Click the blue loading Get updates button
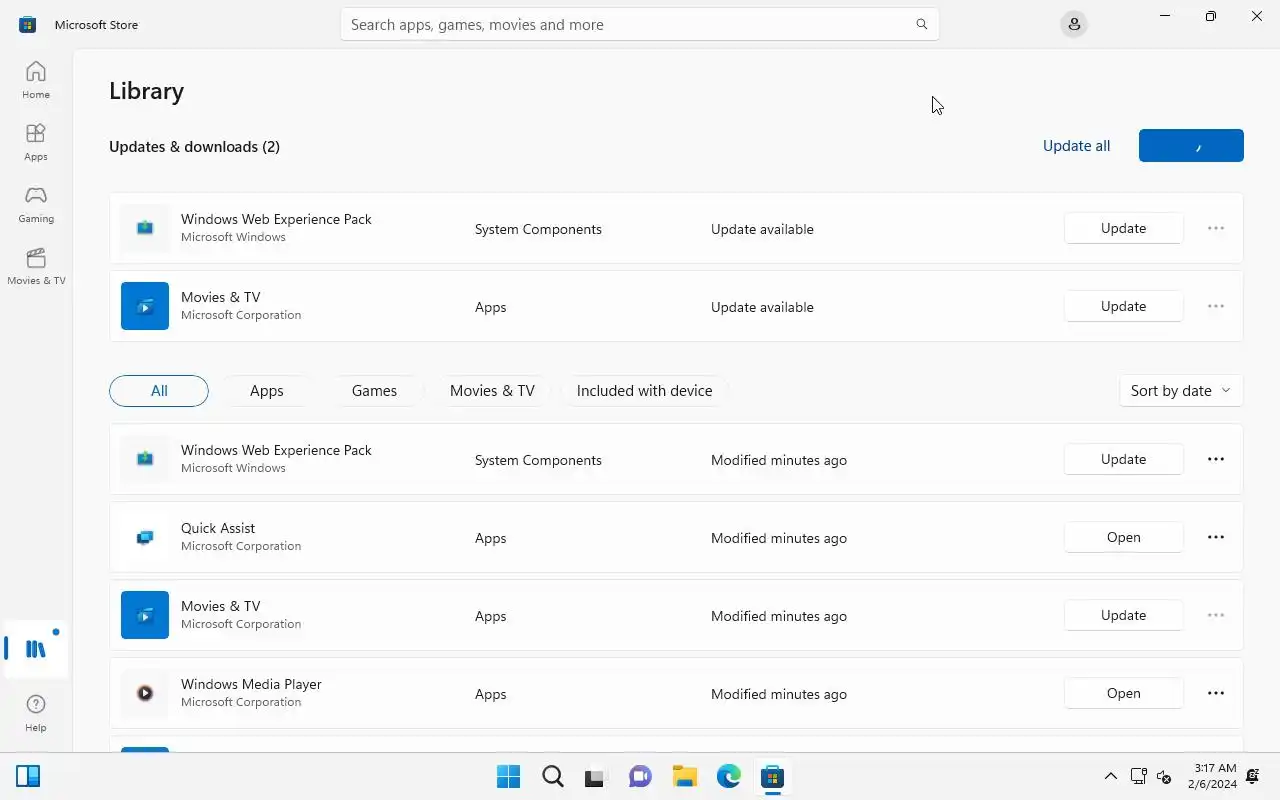Image resolution: width=1280 pixels, height=800 pixels. (x=1191, y=145)
